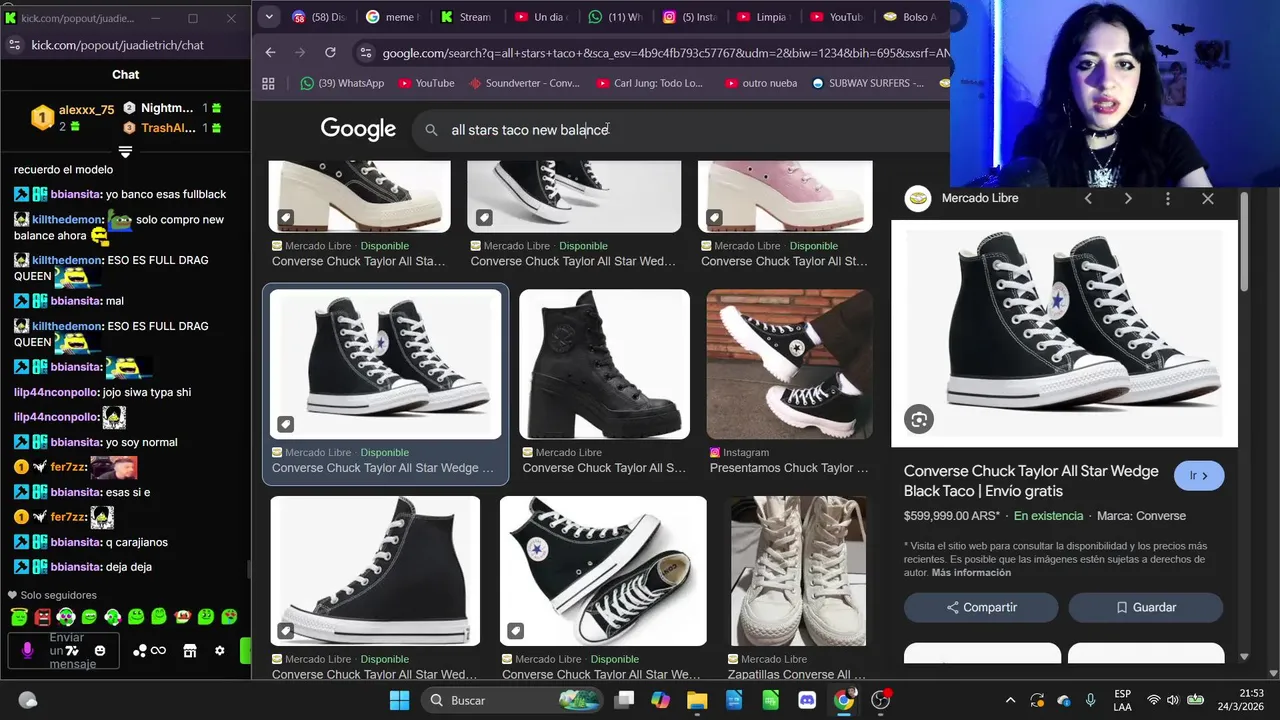Go to the Google homepage logo
1280x720 pixels.
(358, 129)
